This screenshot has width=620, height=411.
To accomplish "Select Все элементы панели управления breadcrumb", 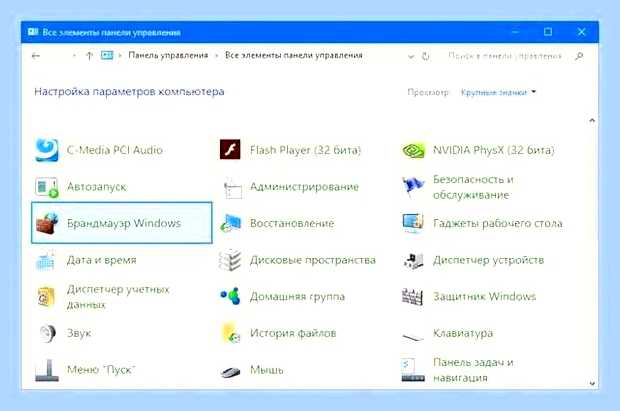I will click(293, 55).
